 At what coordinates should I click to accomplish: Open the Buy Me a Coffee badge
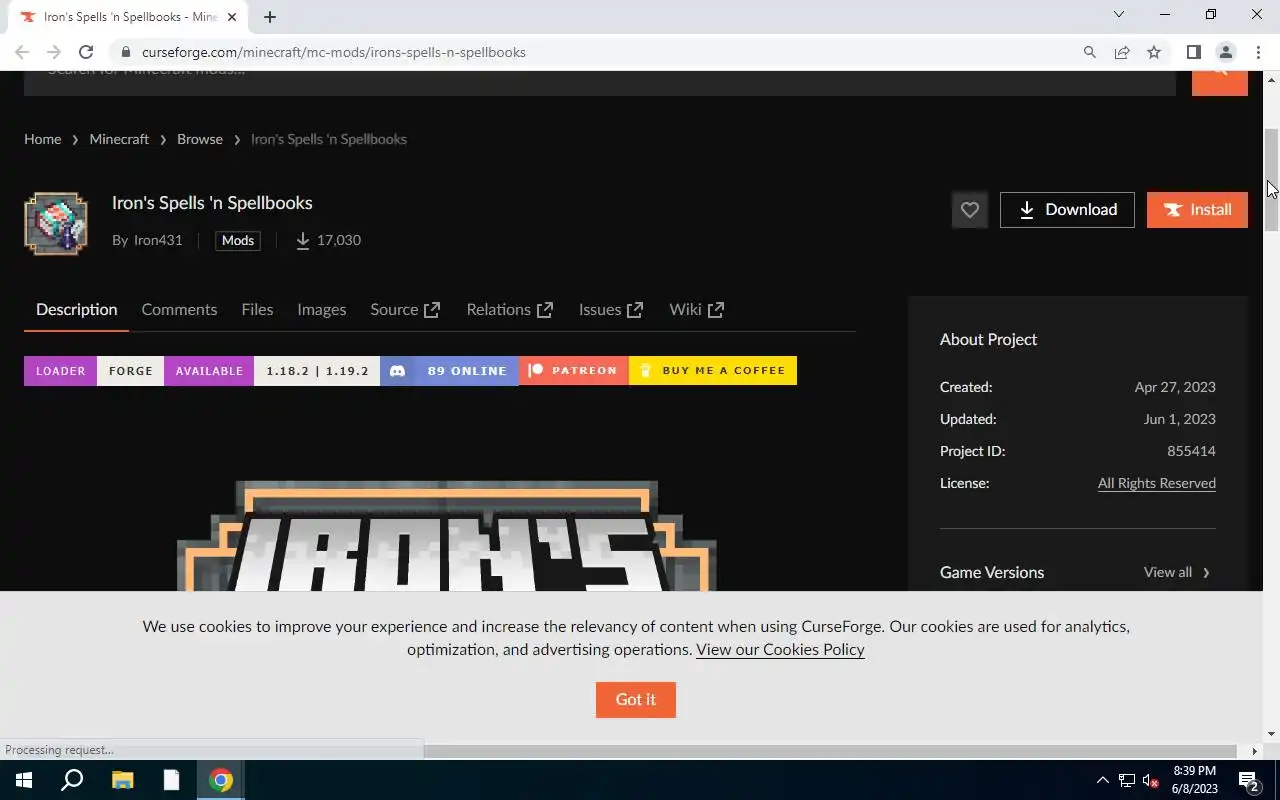pyautogui.click(x=713, y=371)
